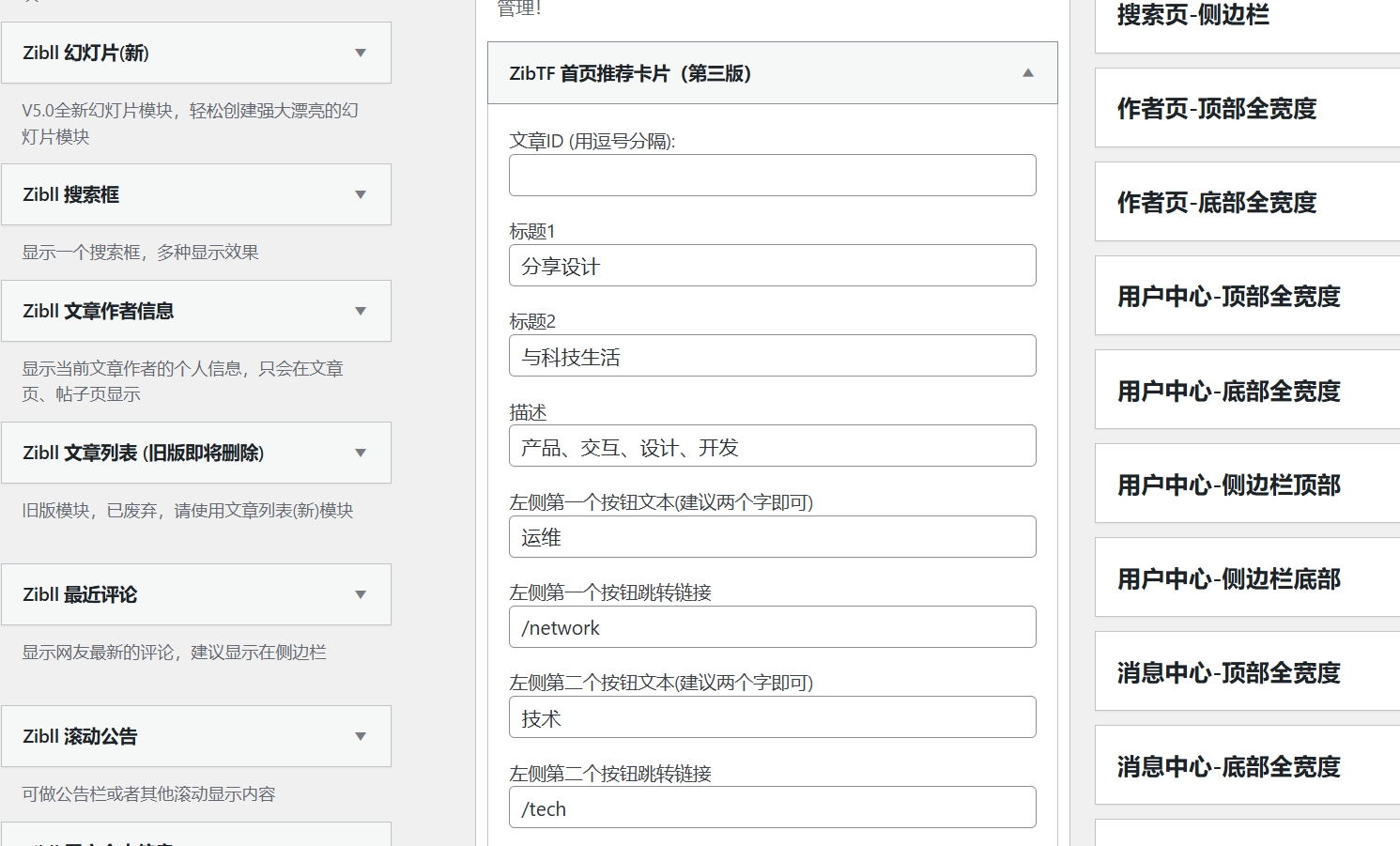
Task: Open the 搜索页-侧边栏 widget area
Action: (1246, 16)
